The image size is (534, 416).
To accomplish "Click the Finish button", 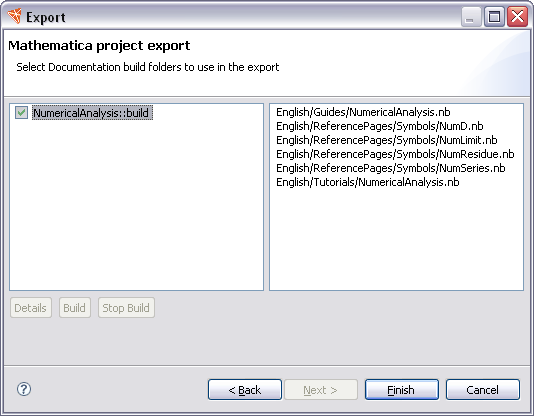I will click(x=402, y=390).
